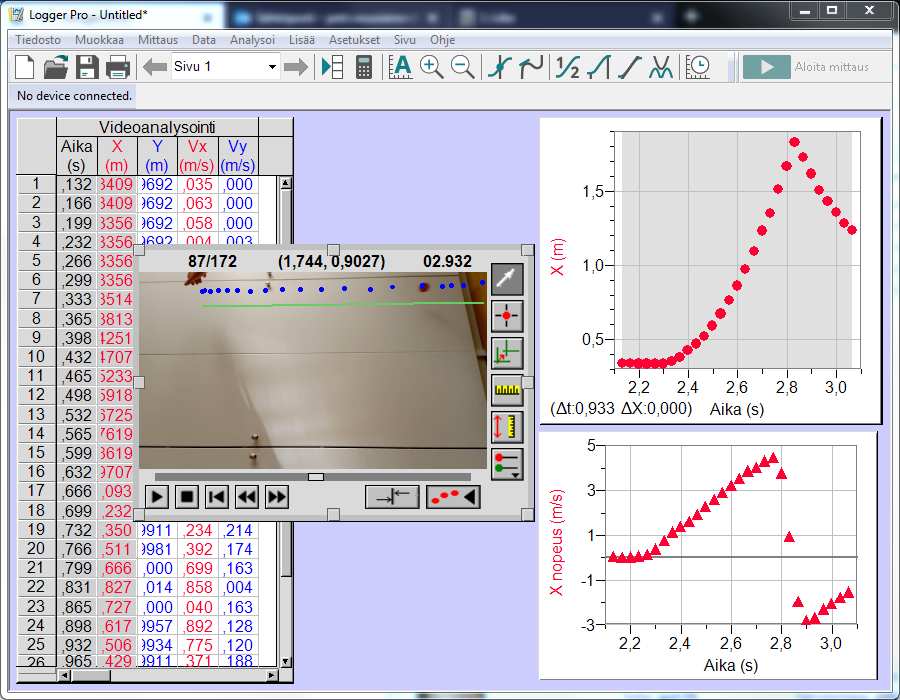This screenshot has height=700, width=900.
Task: Toggle the video Photo Distance tool
Action: coord(508,427)
